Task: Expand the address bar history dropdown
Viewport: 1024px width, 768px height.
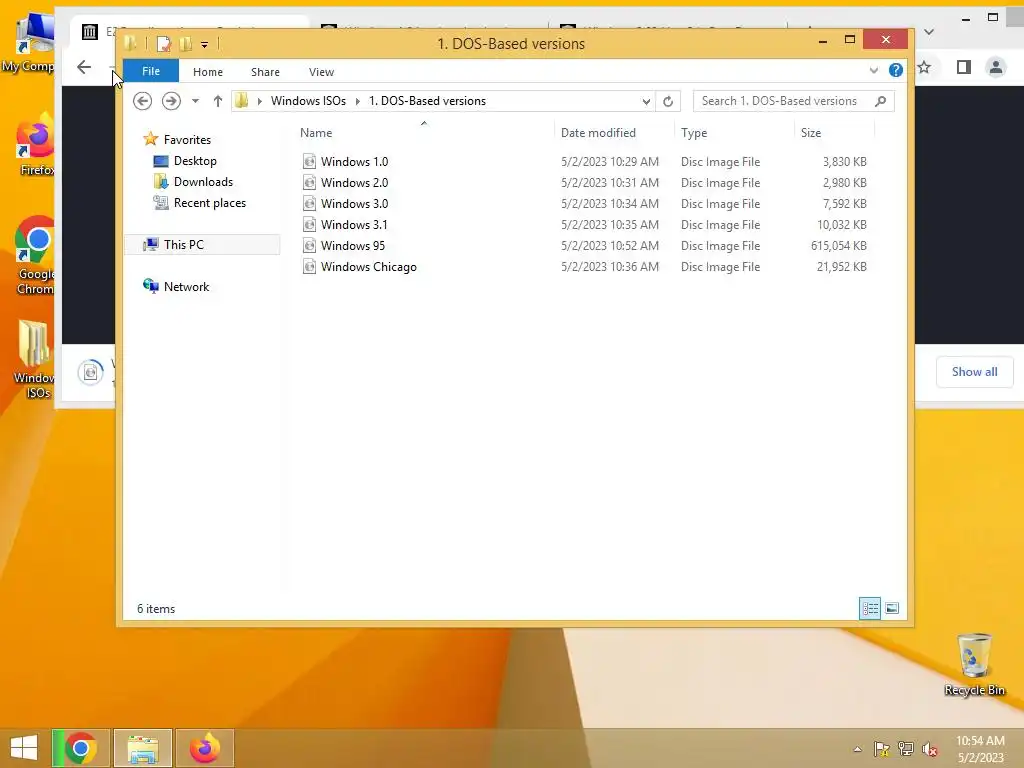Action: coord(646,101)
